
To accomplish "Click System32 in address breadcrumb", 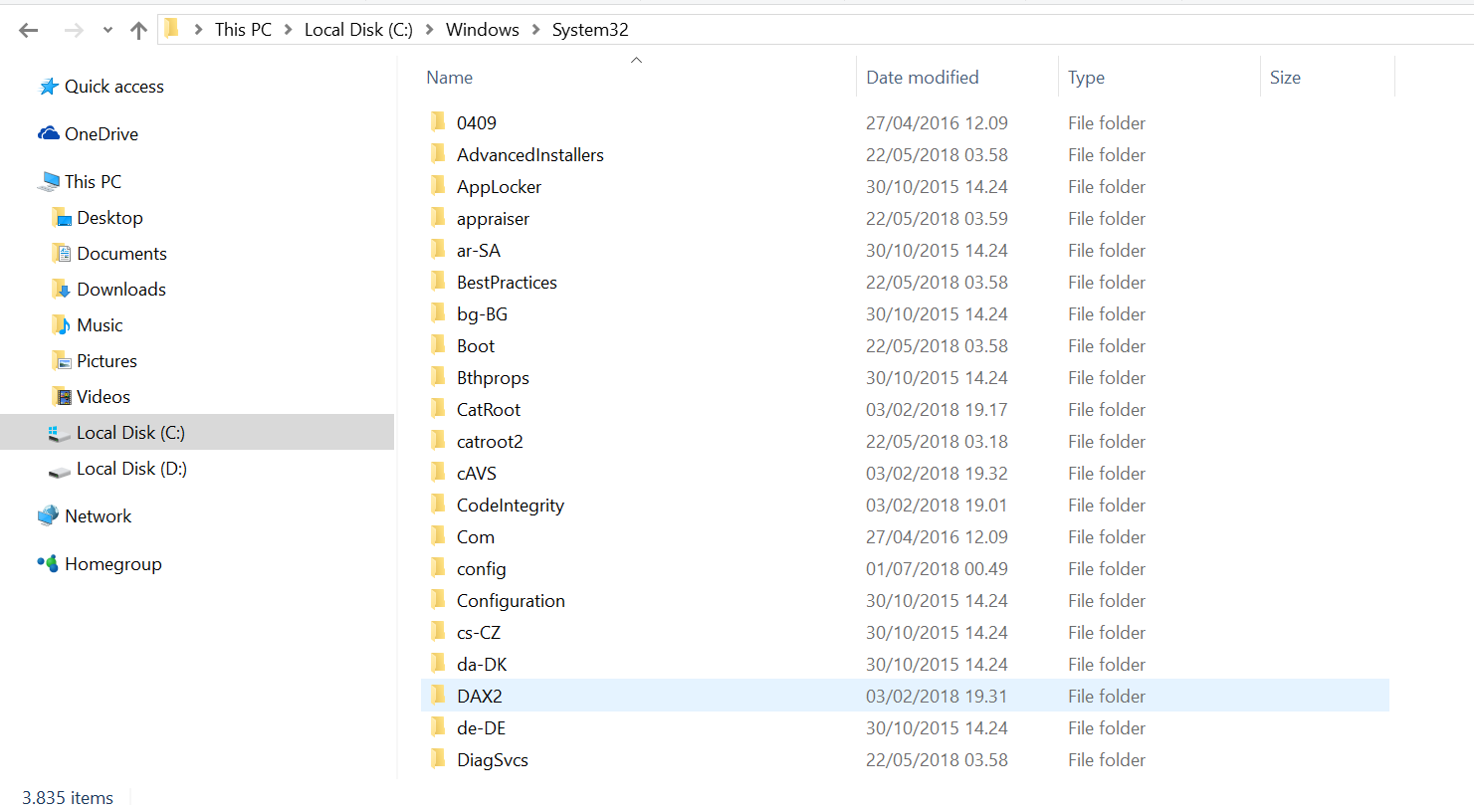I will (590, 30).
